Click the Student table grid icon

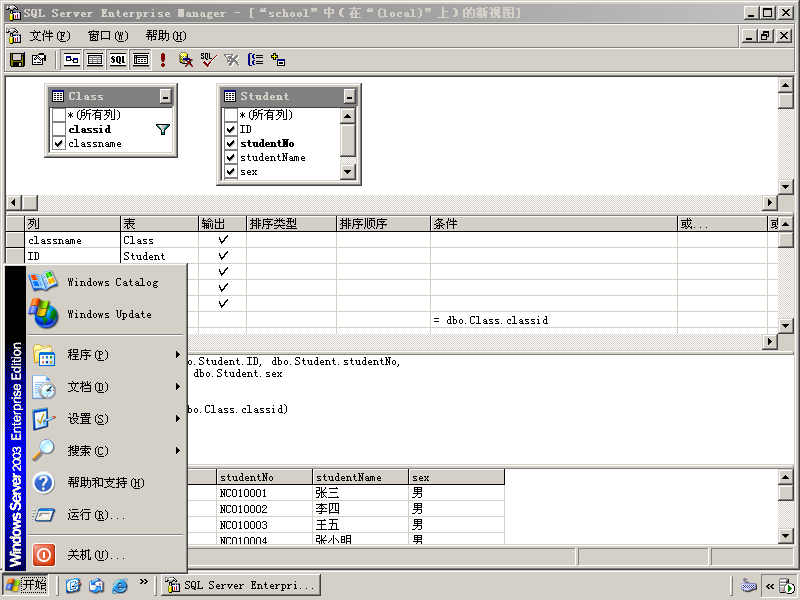click(230, 96)
